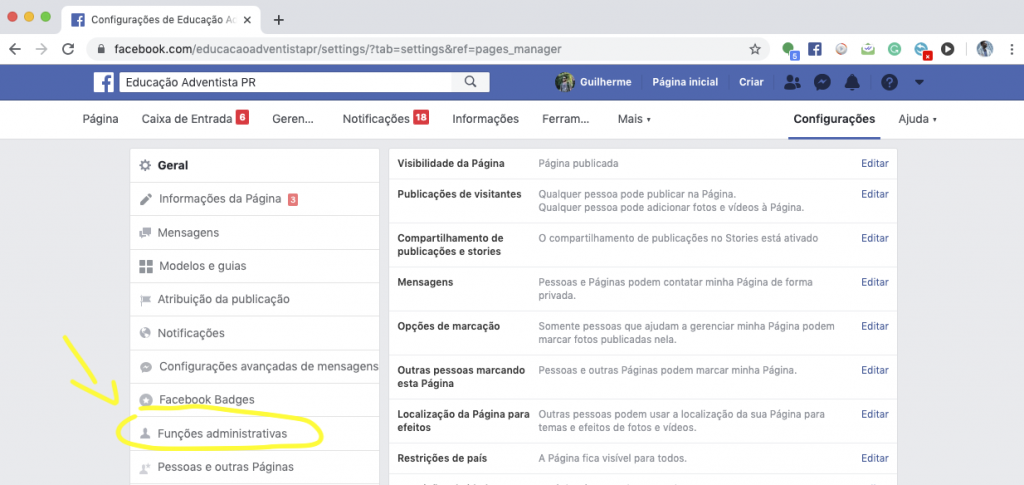Open the notifications bell icon
Viewport: 1024px width, 485px height.
[x=852, y=82]
